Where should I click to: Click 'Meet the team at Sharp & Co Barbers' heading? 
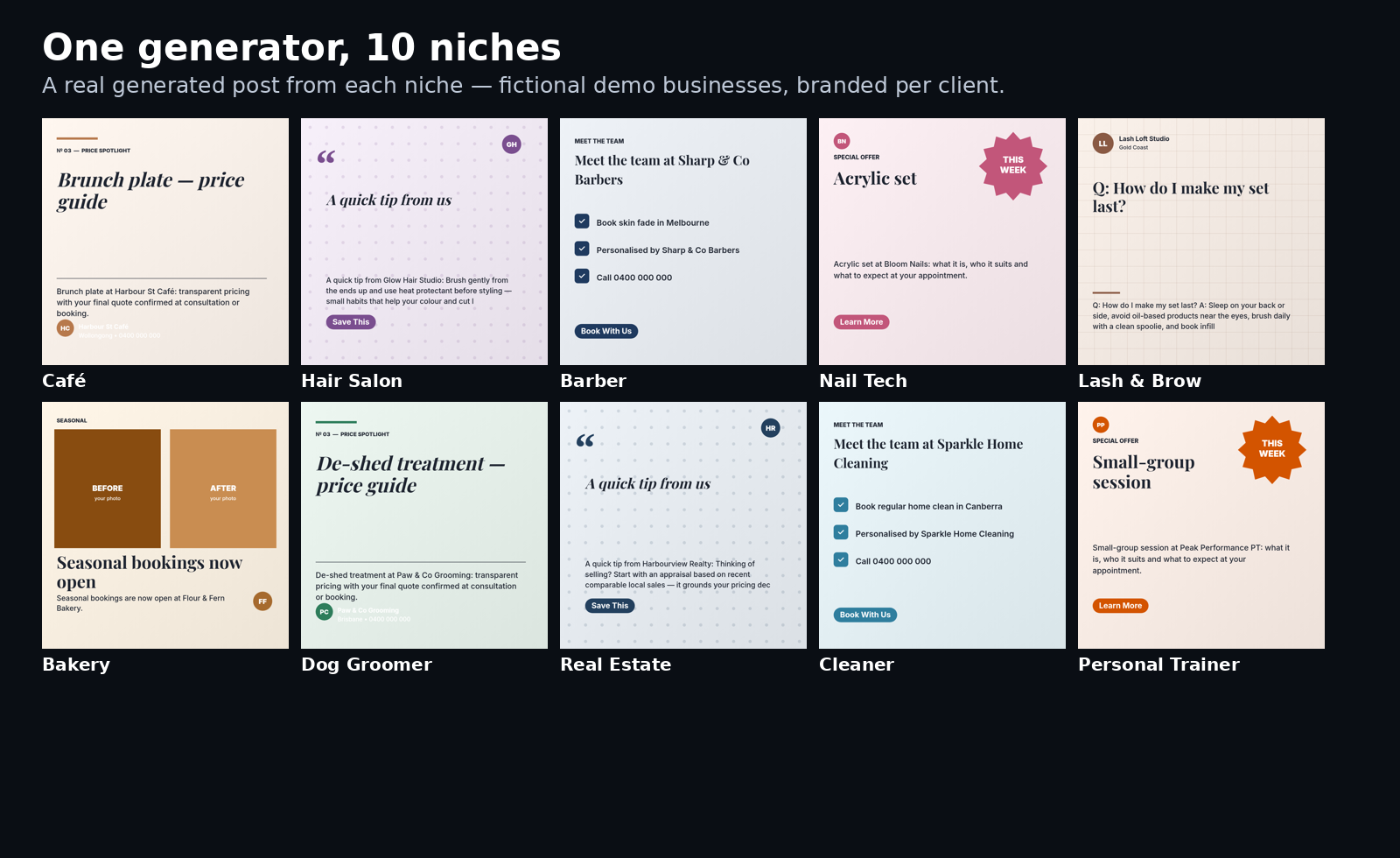[662, 170]
